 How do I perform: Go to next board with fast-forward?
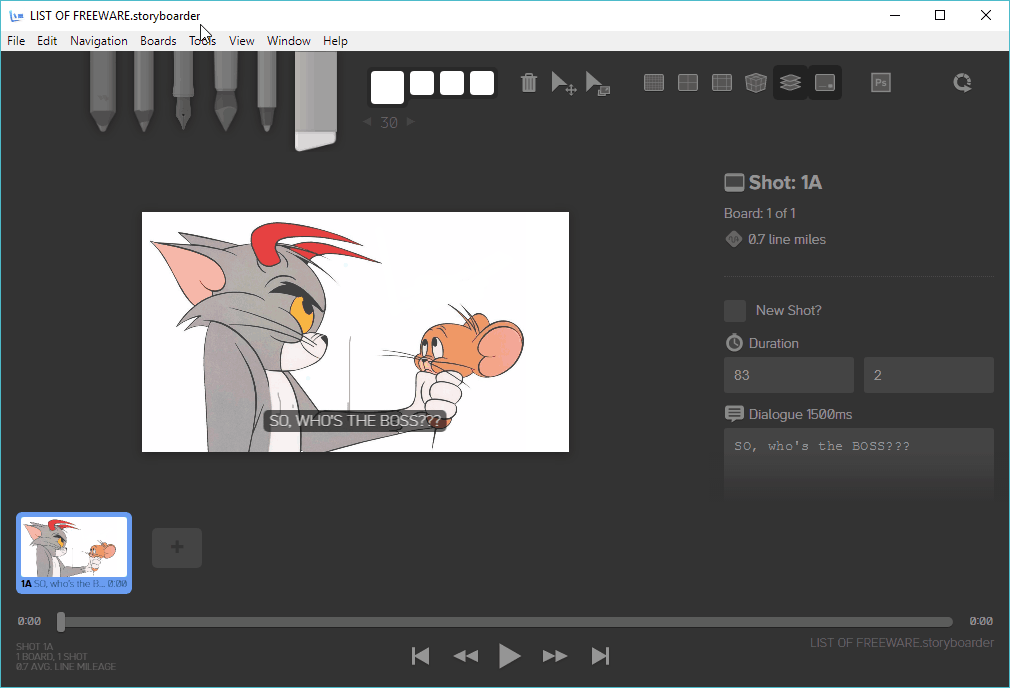555,656
